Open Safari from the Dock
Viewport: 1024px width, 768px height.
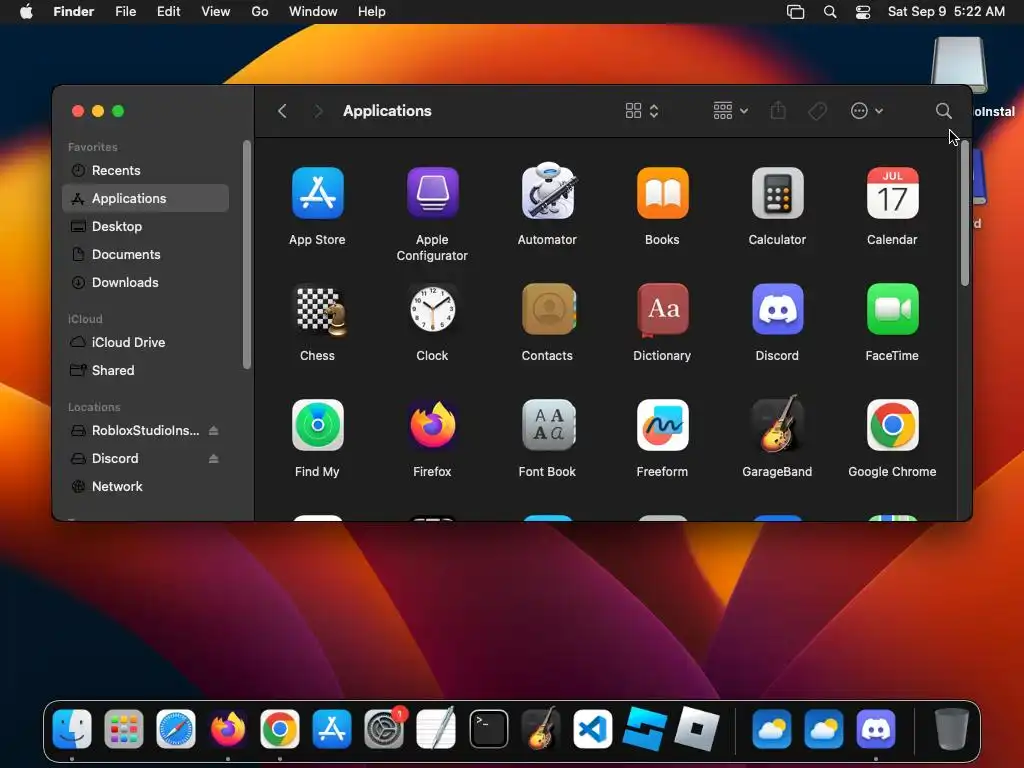pyautogui.click(x=176, y=729)
